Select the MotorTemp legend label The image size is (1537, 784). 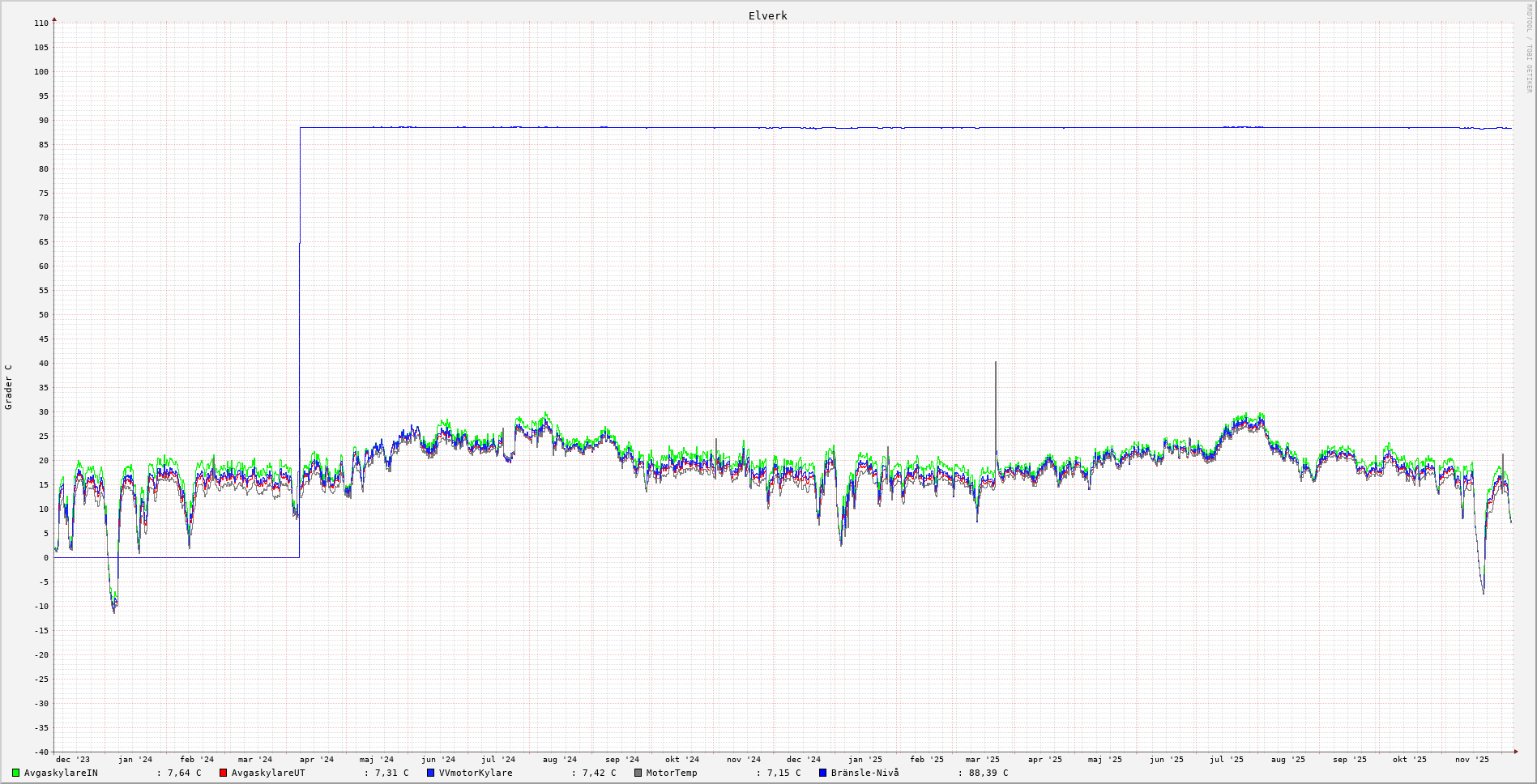(x=672, y=773)
